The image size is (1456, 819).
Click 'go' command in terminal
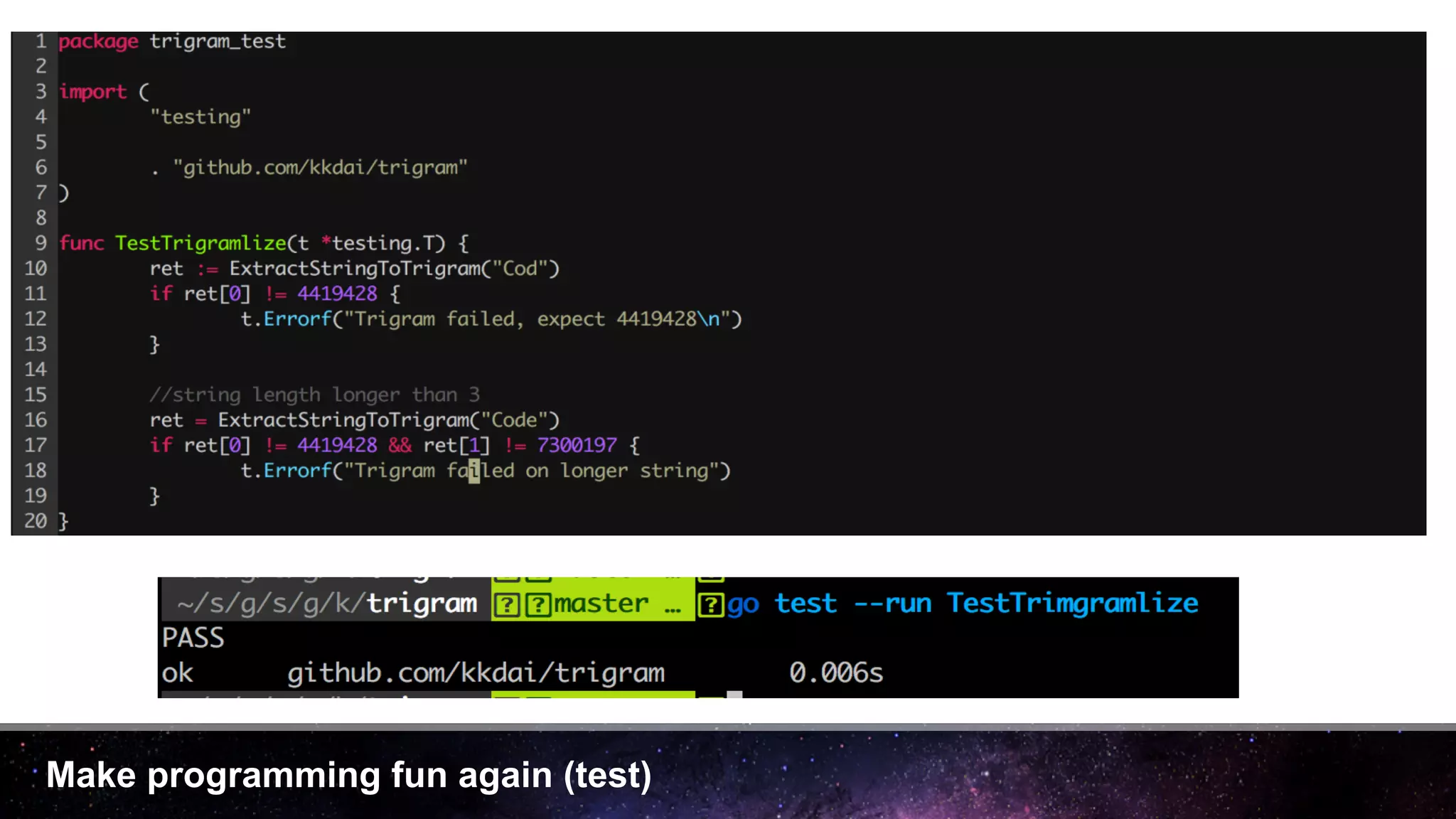point(743,605)
